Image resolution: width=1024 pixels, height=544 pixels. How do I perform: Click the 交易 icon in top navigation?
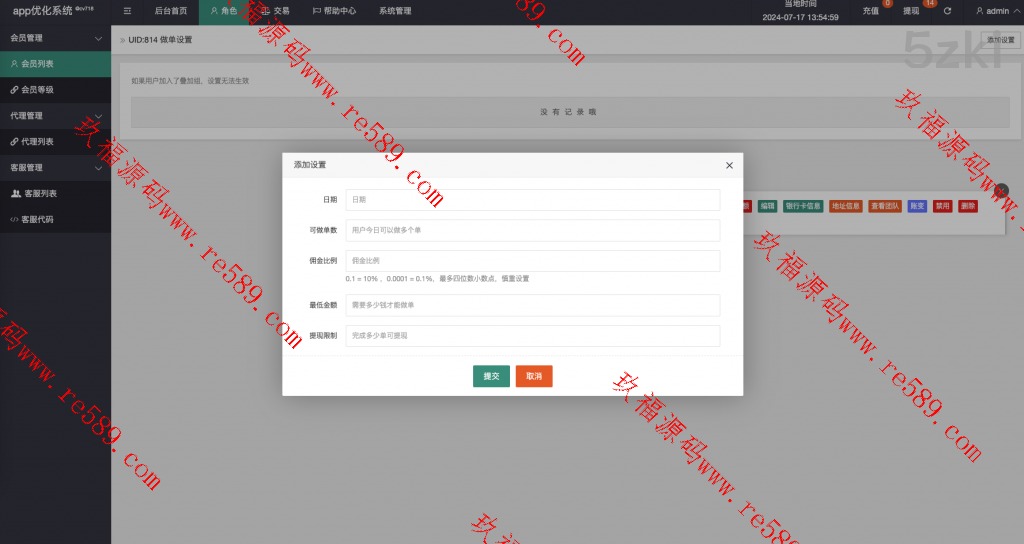click(266, 11)
